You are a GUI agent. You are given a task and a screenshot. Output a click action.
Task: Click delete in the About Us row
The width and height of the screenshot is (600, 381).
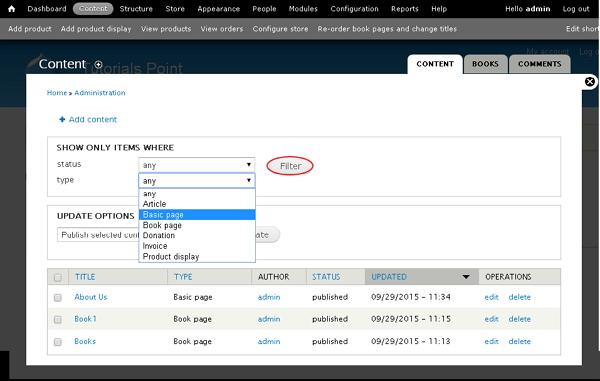(x=519, y=297)
